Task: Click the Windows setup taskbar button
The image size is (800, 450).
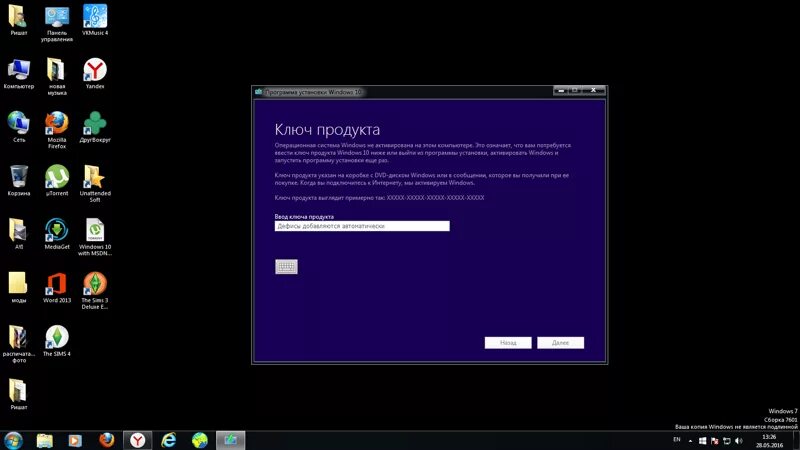Action: pyautogui.click(x=231, y=440)
